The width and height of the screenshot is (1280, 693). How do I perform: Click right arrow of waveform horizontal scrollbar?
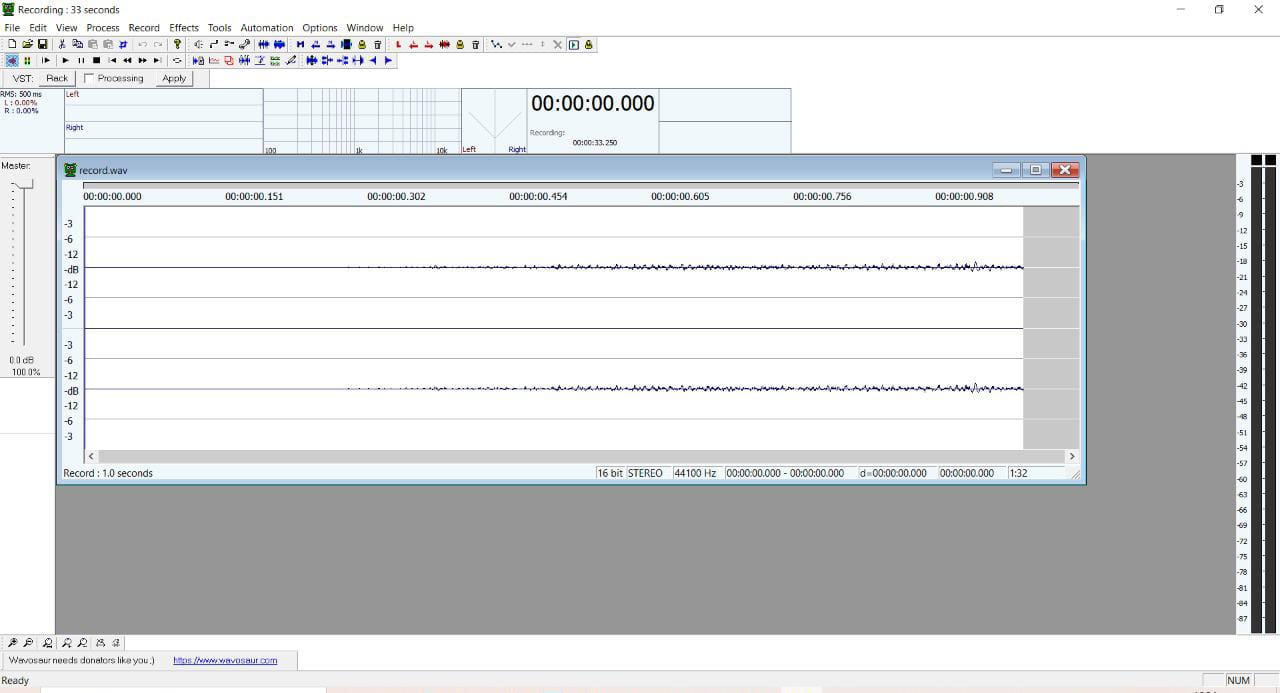1072,456
